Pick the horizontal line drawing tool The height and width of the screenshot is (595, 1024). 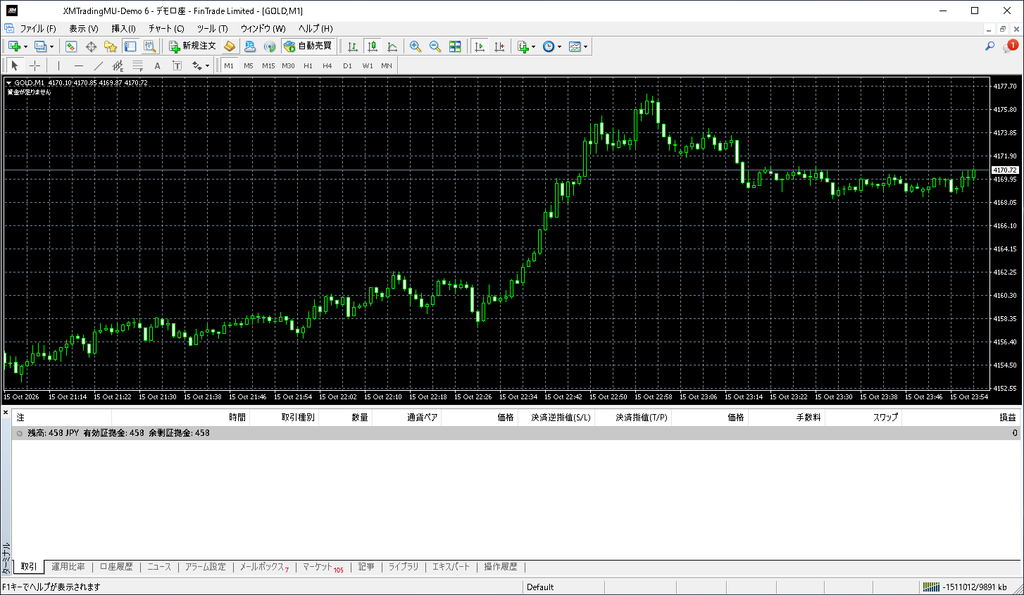[78, 65]
